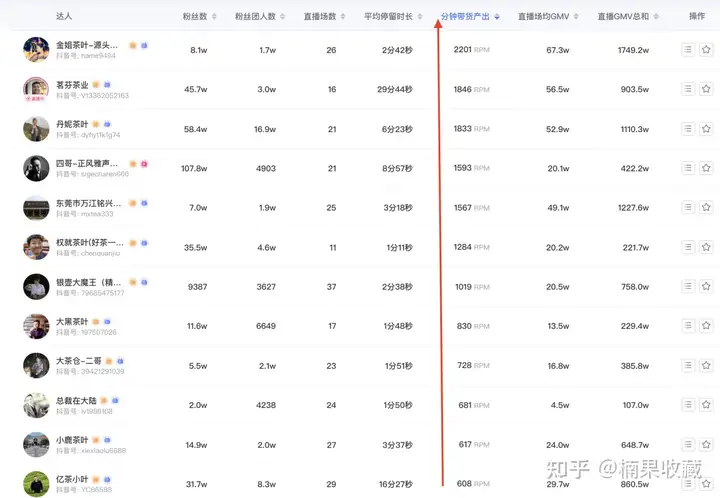Open the list icon for 银壶大魔王 row

pyautogui.click(x=687, y=286)
